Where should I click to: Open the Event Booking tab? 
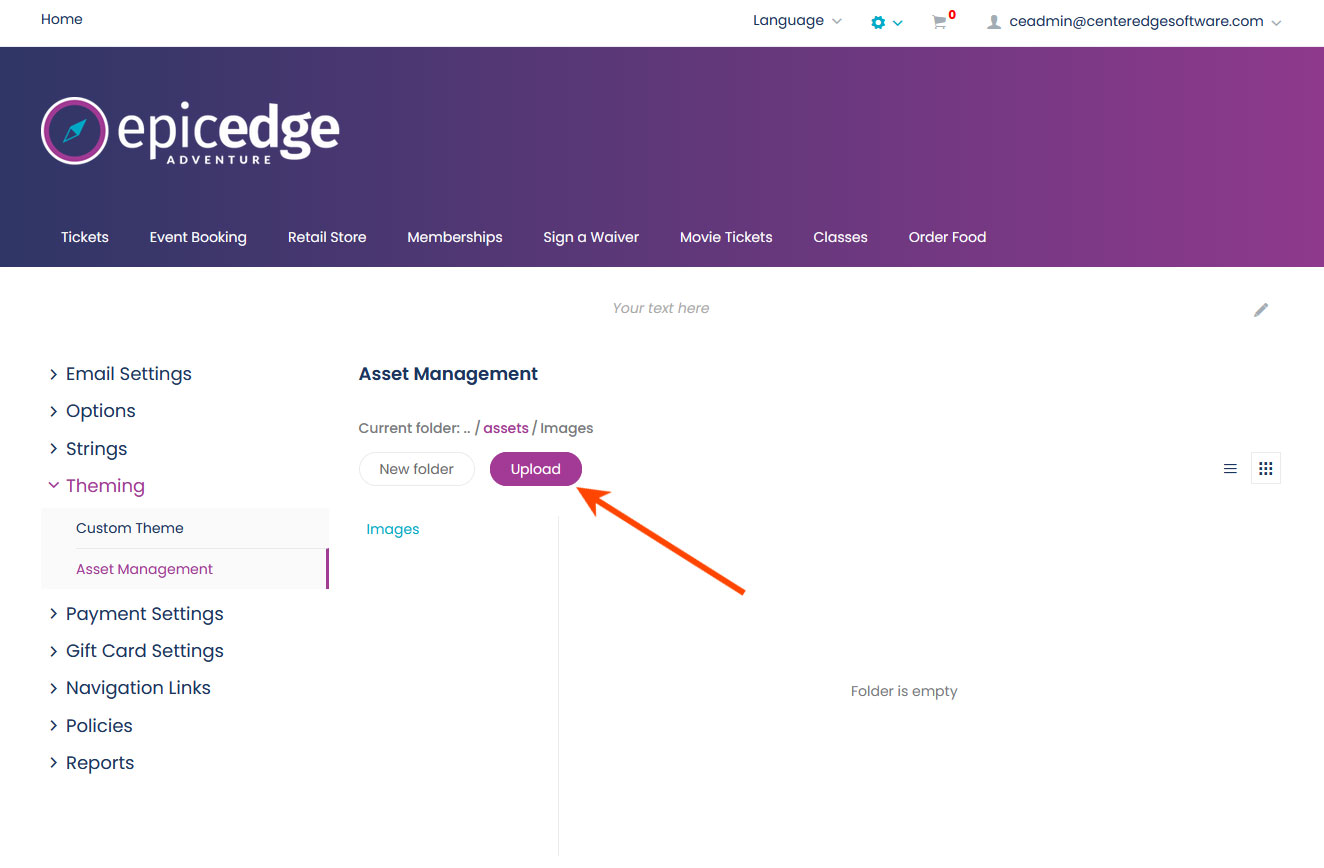(x=198, y=237)
